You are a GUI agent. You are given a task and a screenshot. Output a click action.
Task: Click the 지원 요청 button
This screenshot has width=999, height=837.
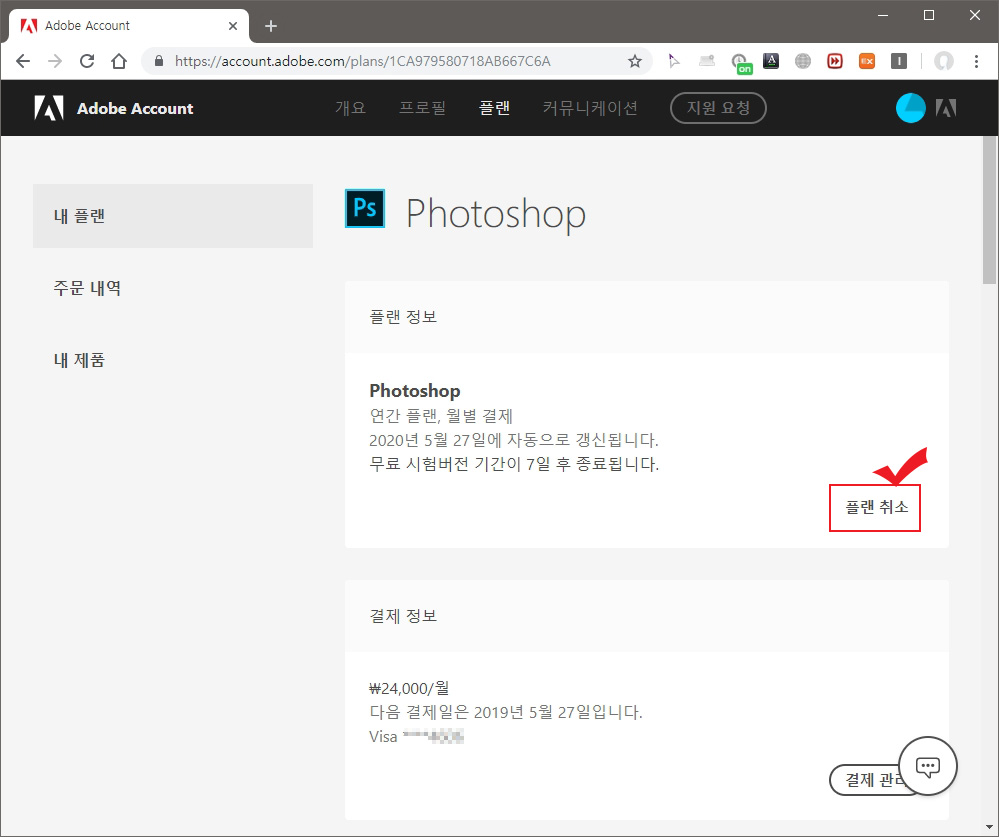[718, 108]
